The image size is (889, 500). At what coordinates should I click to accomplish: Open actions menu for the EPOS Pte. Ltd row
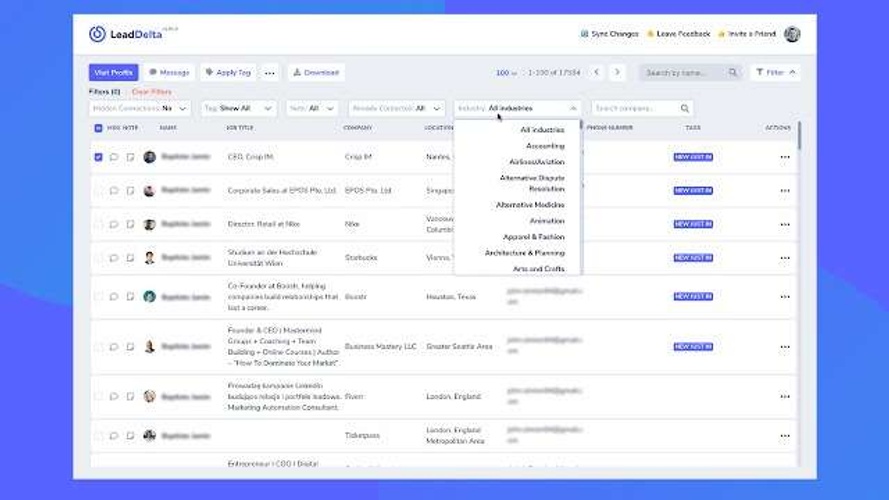pyautogui.click(x=785, y=190)
